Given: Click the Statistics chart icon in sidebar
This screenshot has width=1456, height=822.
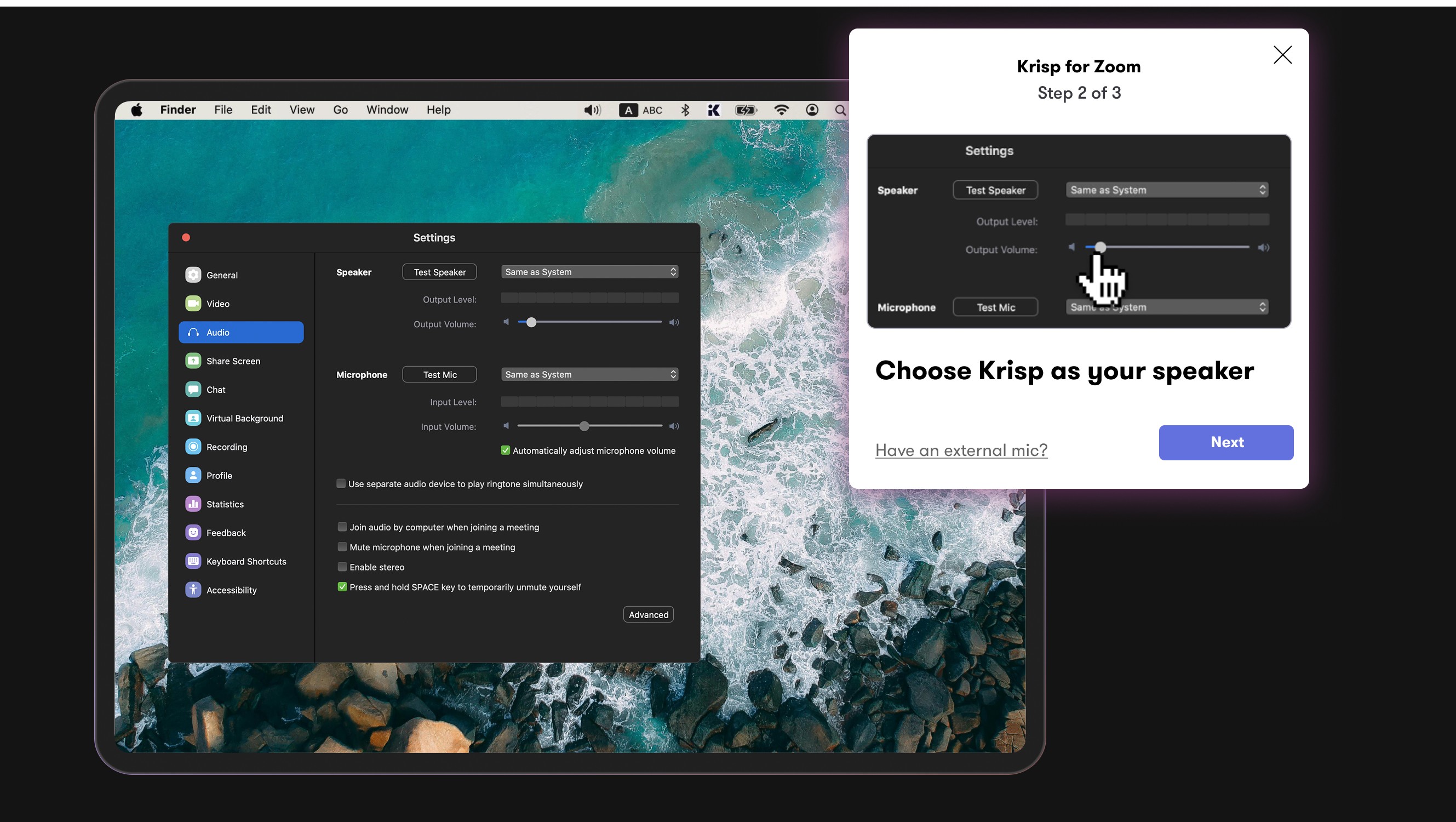Looking at the screenshot, I should [193, 504].
